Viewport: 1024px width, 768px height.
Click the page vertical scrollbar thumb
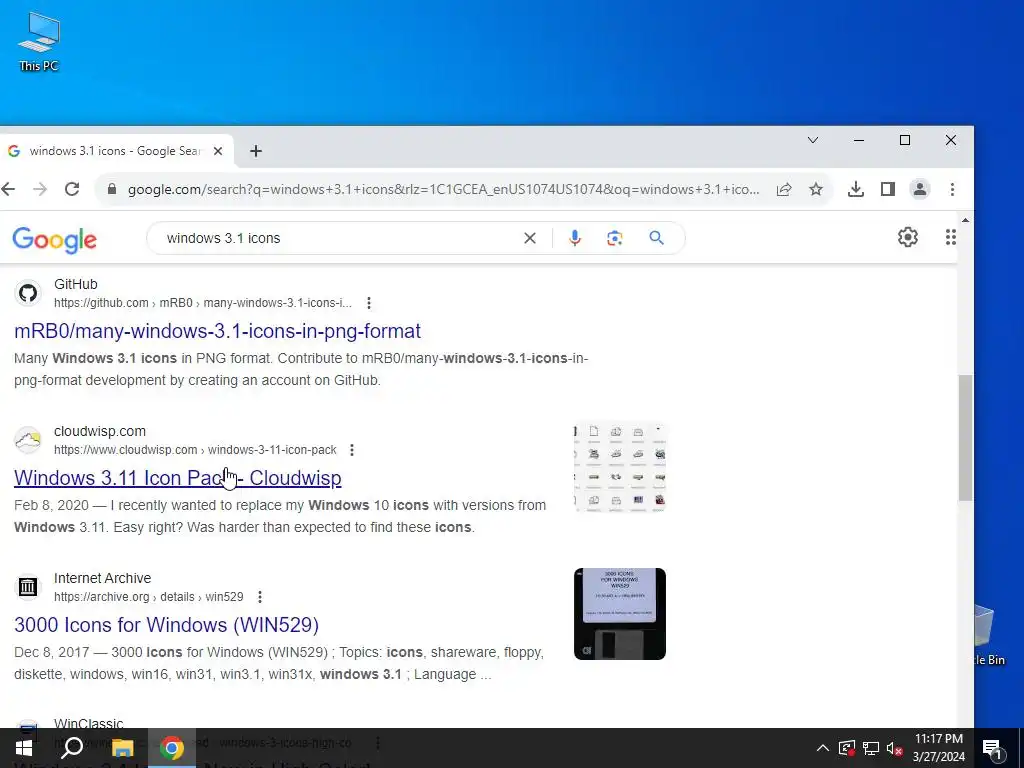[x=965, y=438]
